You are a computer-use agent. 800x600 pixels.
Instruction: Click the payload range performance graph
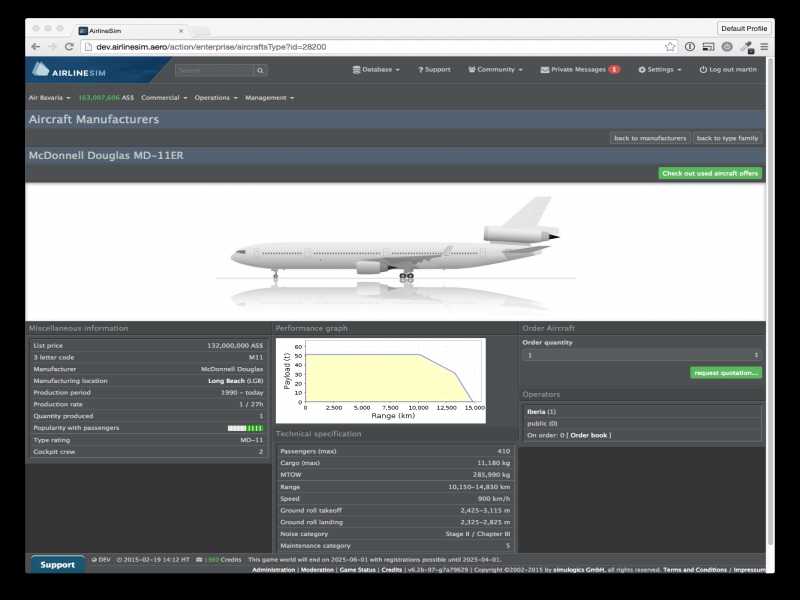381,381
